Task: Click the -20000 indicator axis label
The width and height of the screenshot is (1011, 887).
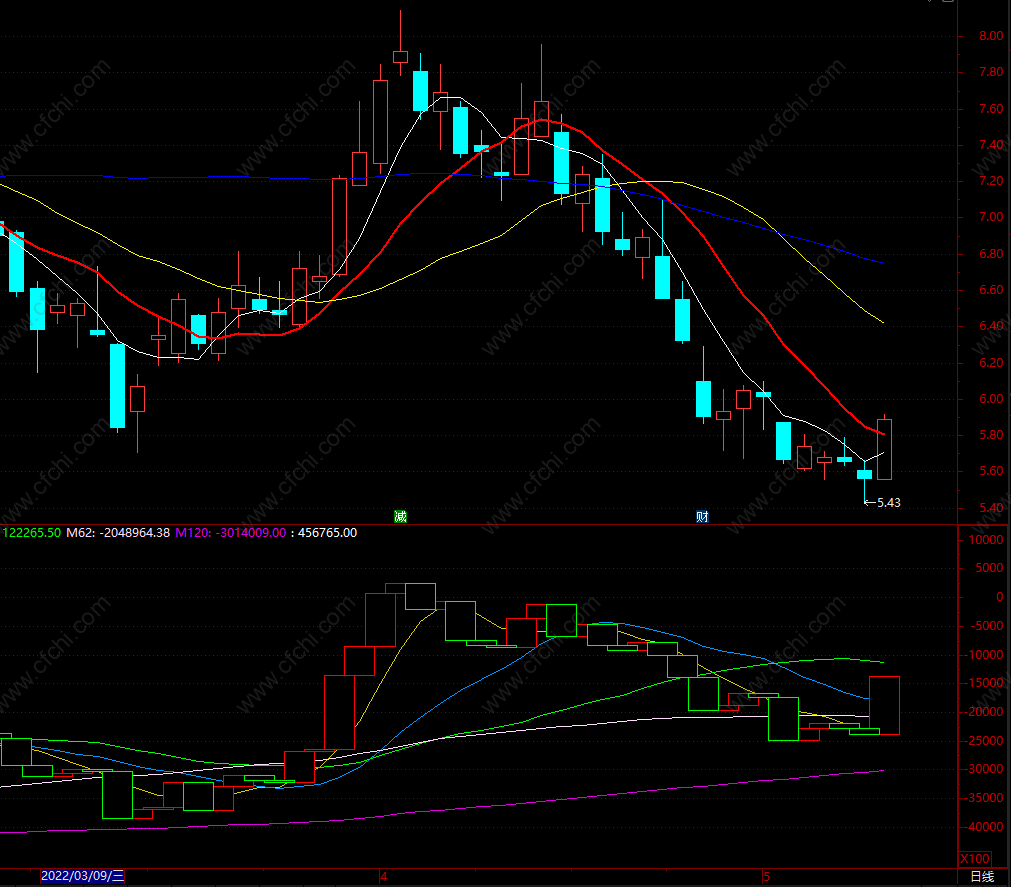Action: pyautogui.click(x=984, y=712)
